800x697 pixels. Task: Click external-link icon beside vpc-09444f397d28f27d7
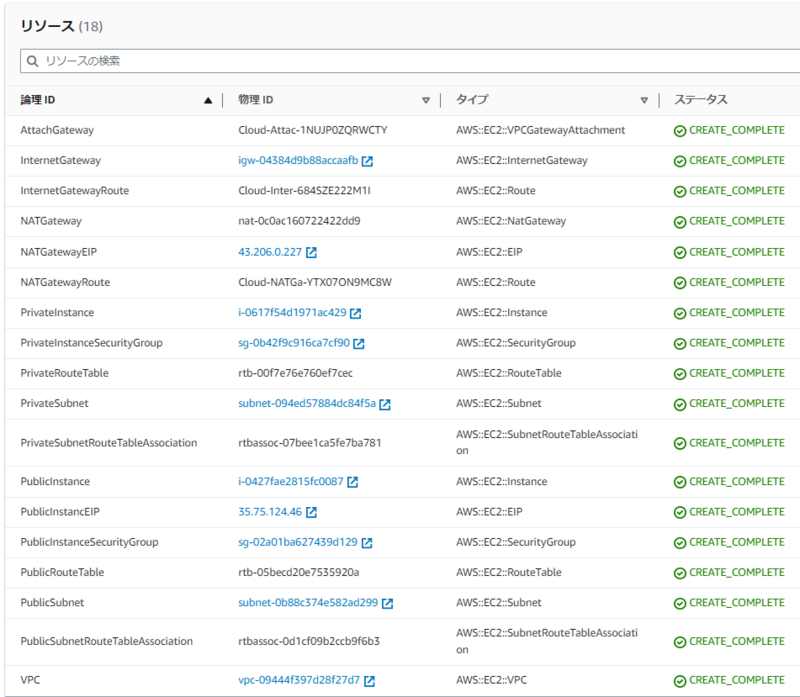click(369, 681)
